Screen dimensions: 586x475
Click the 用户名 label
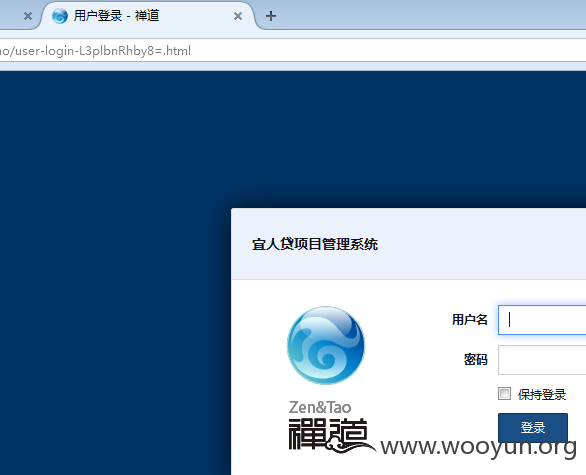point(469,320)
